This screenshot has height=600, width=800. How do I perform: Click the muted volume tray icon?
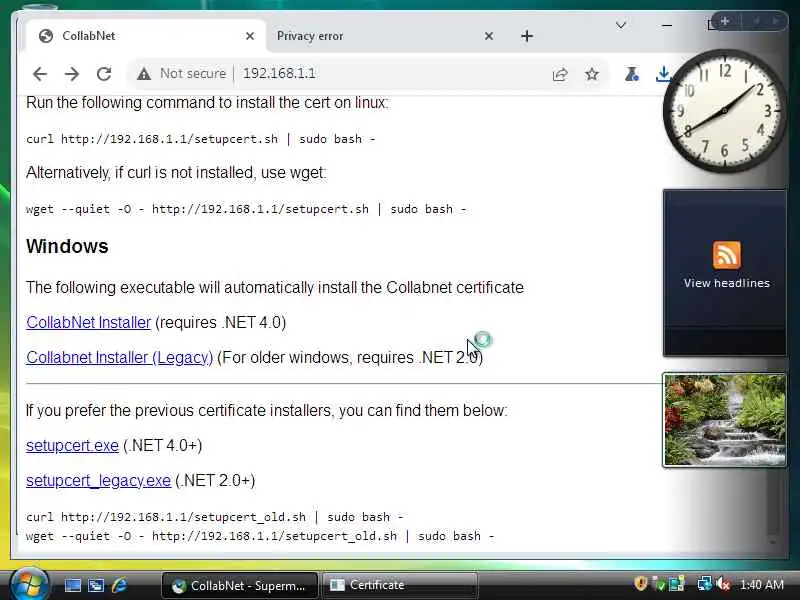[x=723, y=584]
